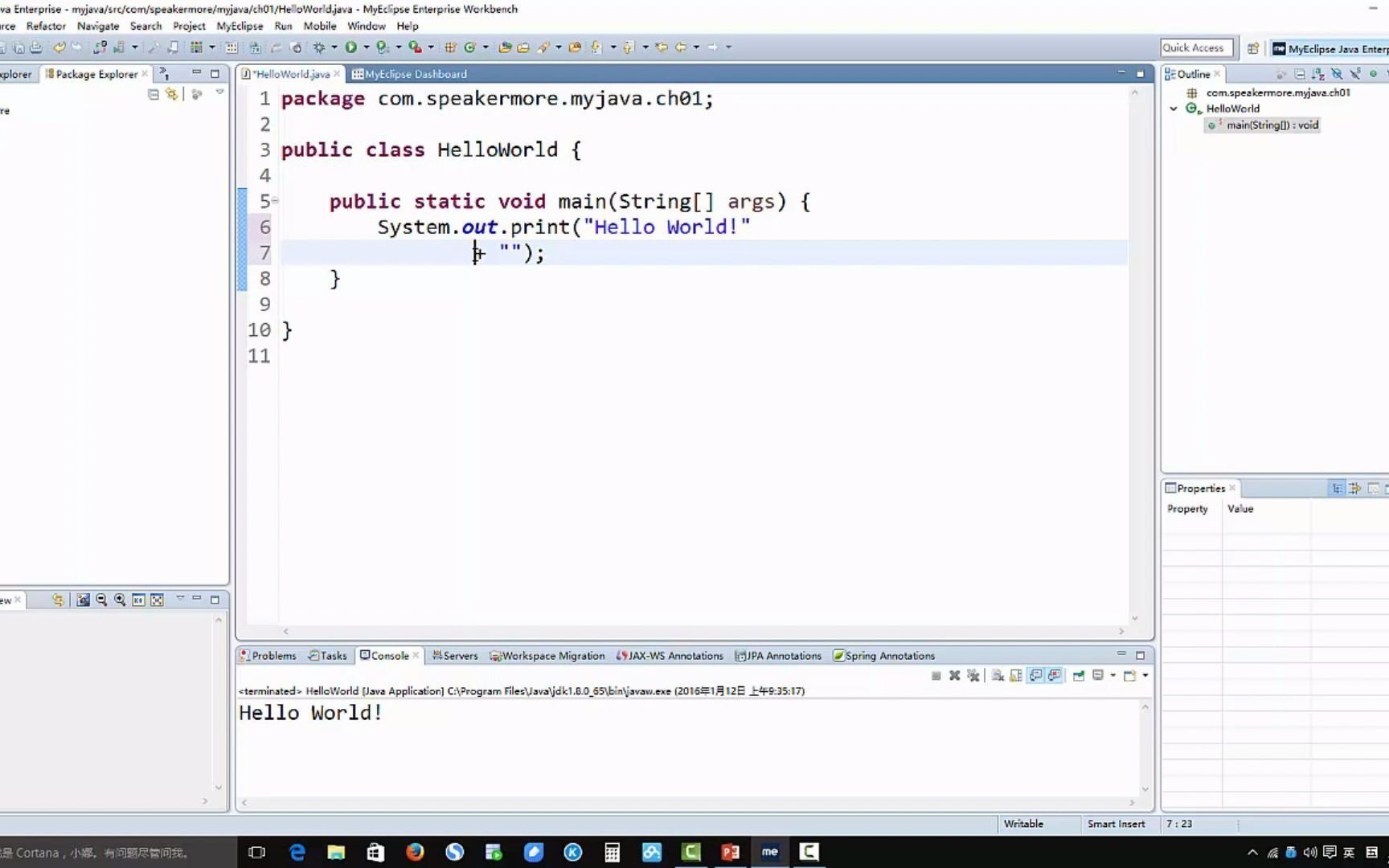This screenshot has height=868, width=1389.
Task: Click the Last Edit Location toolbar icon
Action: coord(661,47)
